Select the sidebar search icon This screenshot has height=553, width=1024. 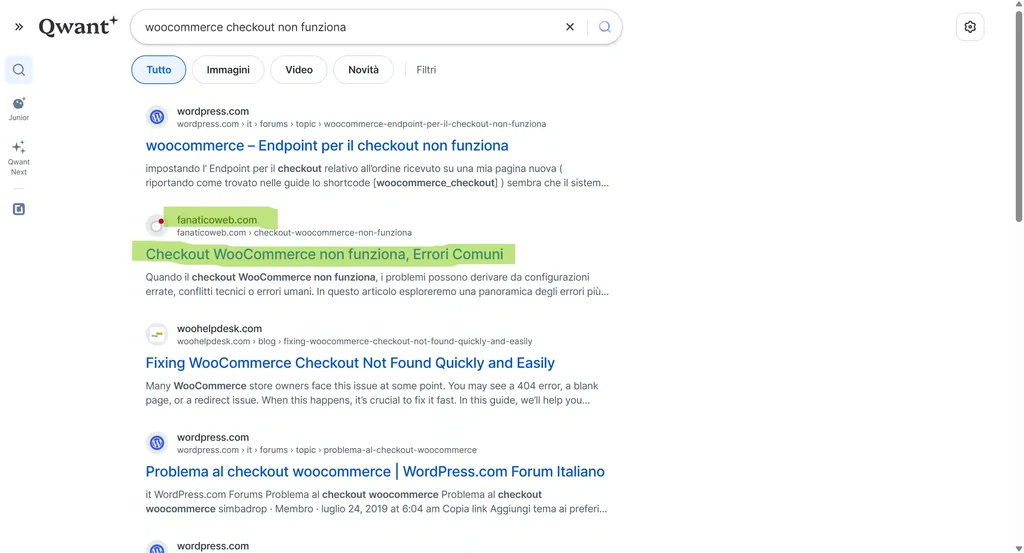pyautogui.click(x=18, y=70)
